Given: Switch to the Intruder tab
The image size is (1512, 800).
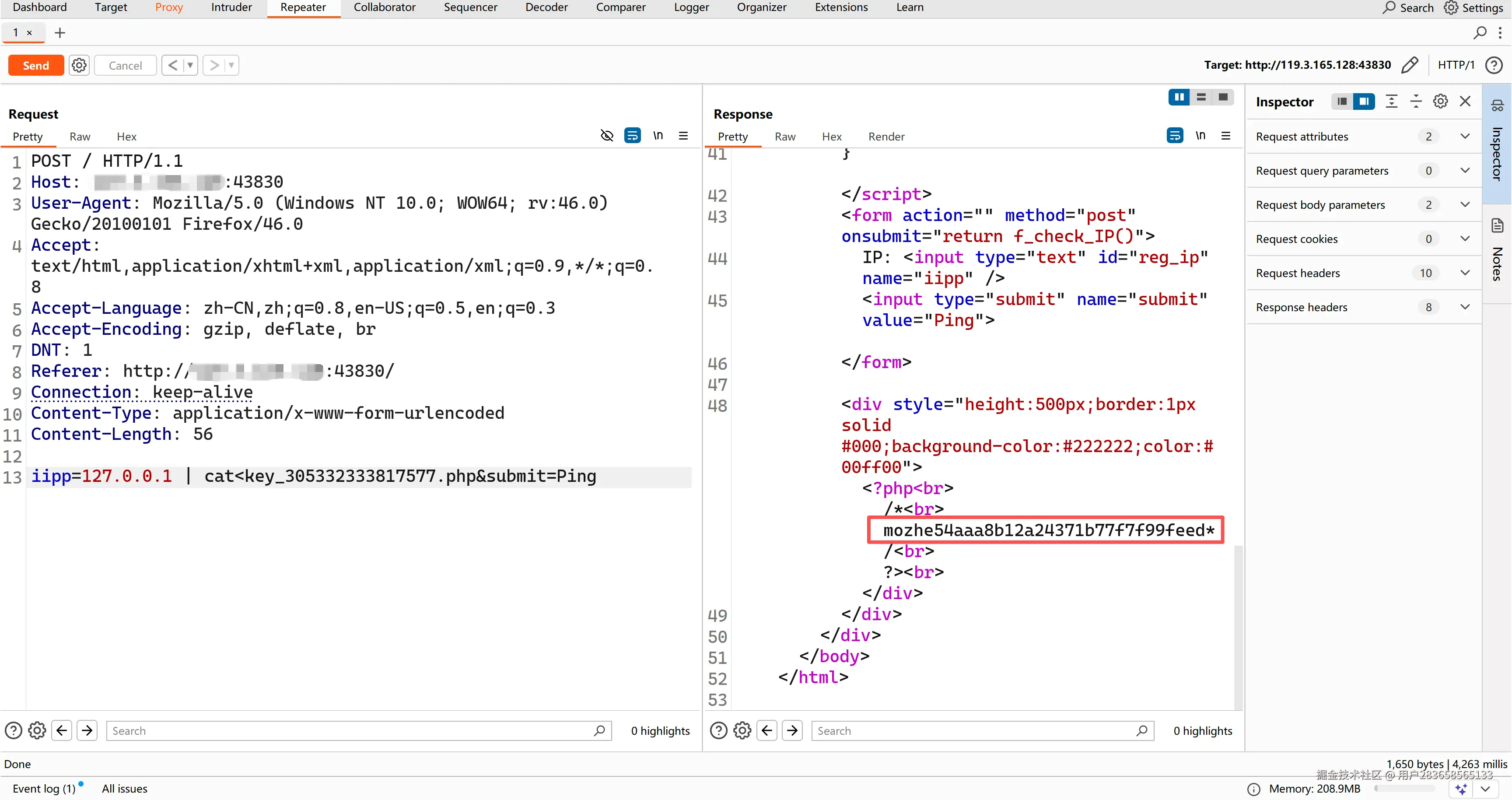Looking at the screenshot, I should pyautogui.click(x=231, y=7).
